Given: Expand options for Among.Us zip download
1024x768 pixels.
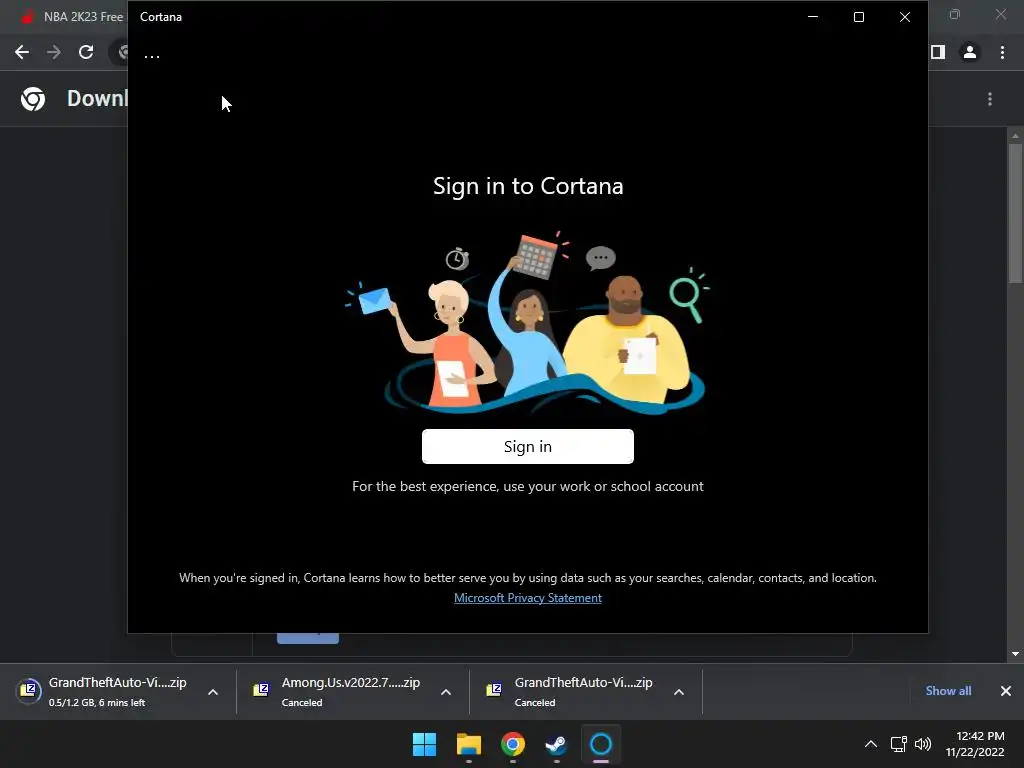Looking at the screenshot, I should (446, 692).
